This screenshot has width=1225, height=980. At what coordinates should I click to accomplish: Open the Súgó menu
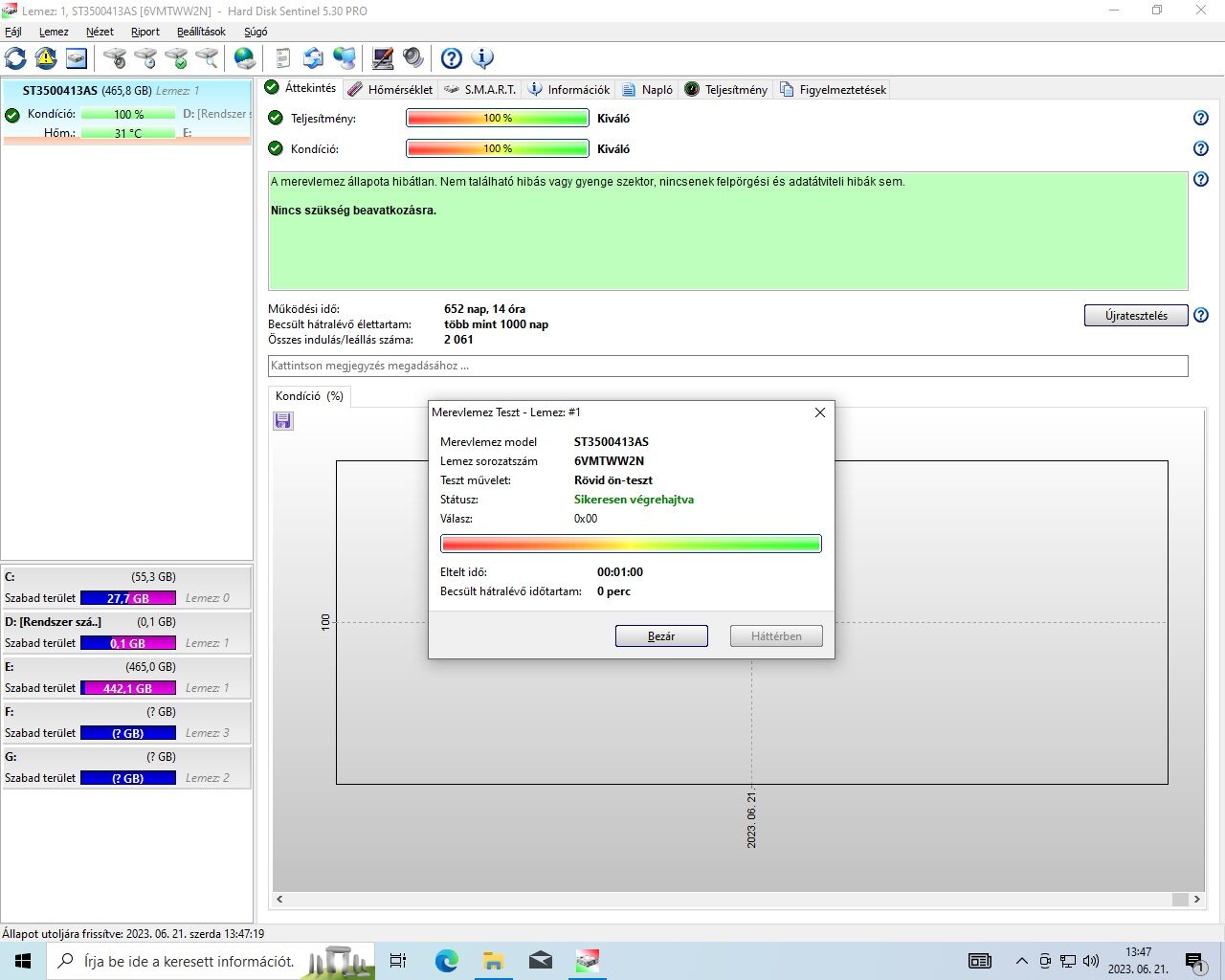click(256, 32)
